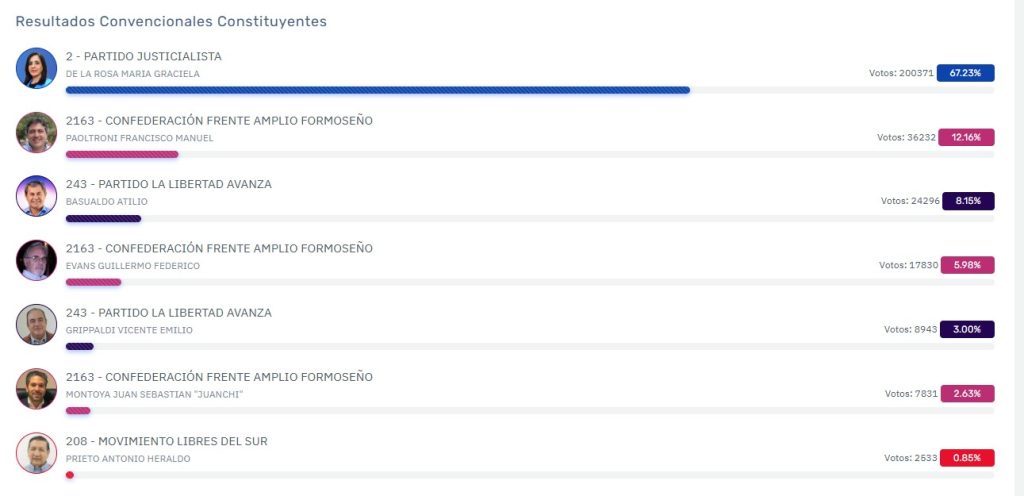This screenshot has width=1024, height=496.
Task: Click the 5.98% percentage badge
Action: coord(967,265)
